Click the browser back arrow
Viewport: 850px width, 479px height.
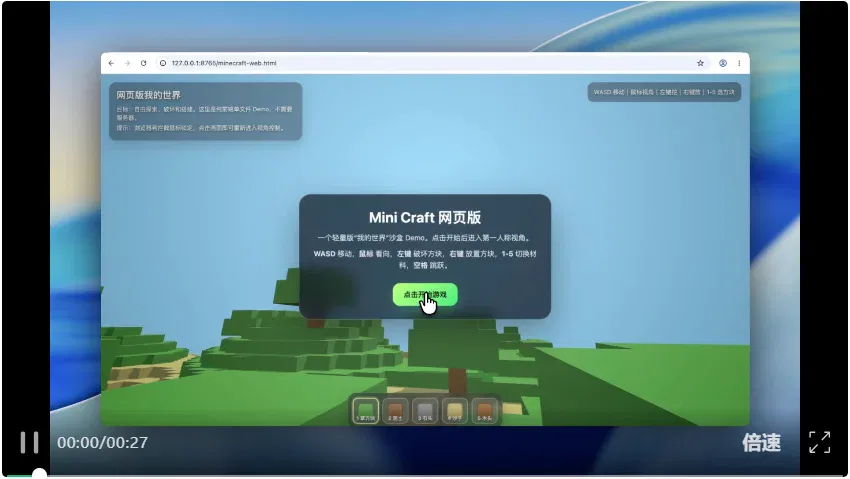pyautogui.click(x=111, y=63)
